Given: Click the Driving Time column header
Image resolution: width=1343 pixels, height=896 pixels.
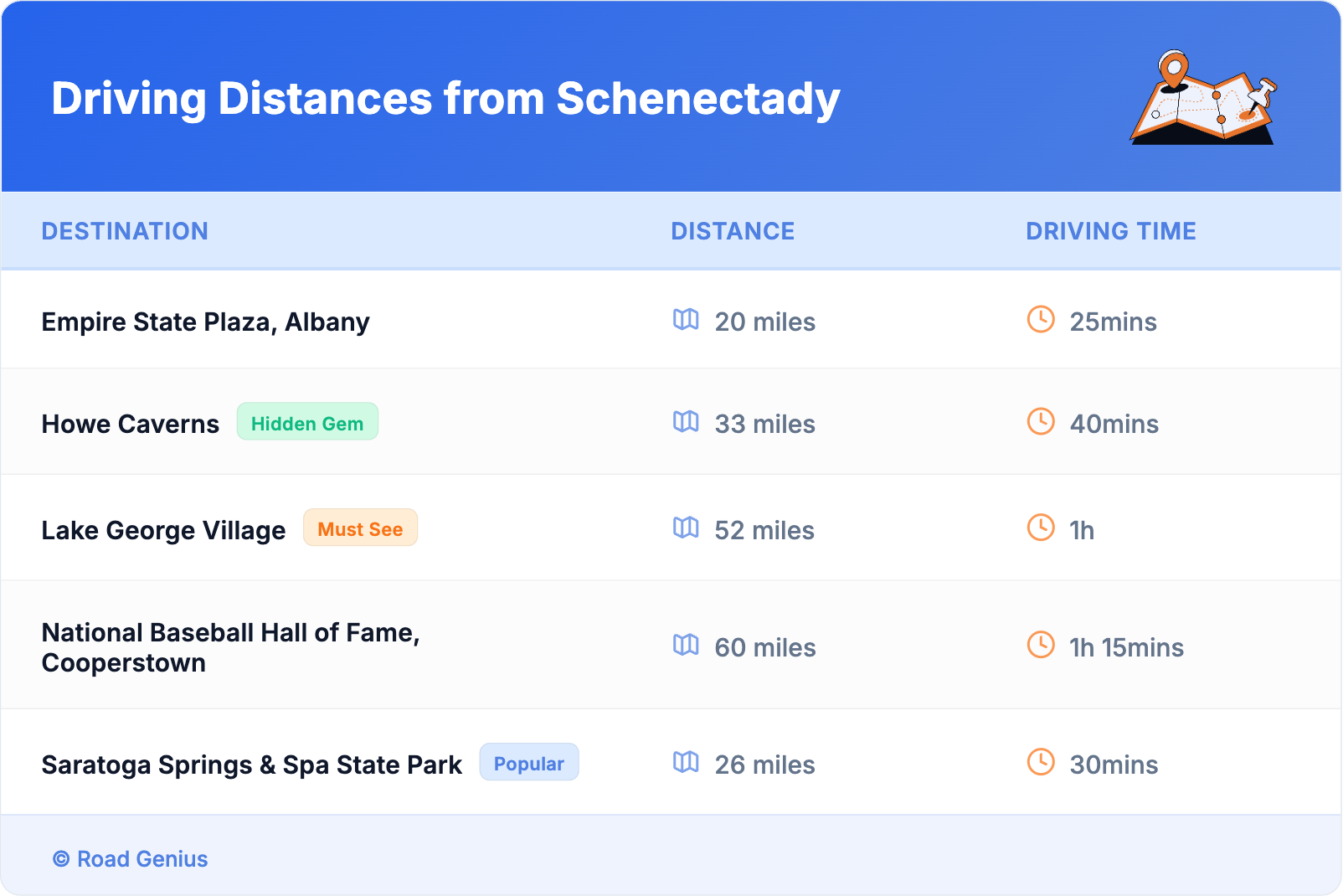Looking at the screenshot, I should pyautogui.click(x=1110, y=231).
